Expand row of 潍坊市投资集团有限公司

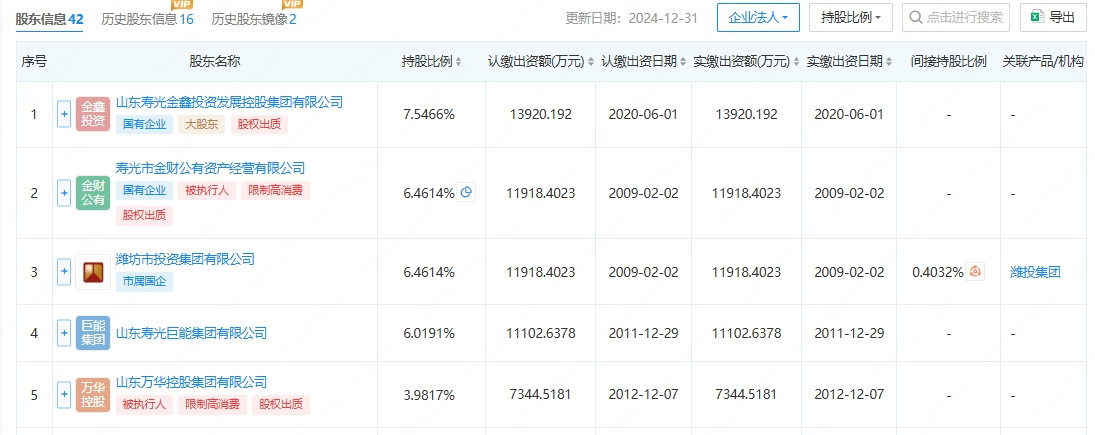click(64, 272)
